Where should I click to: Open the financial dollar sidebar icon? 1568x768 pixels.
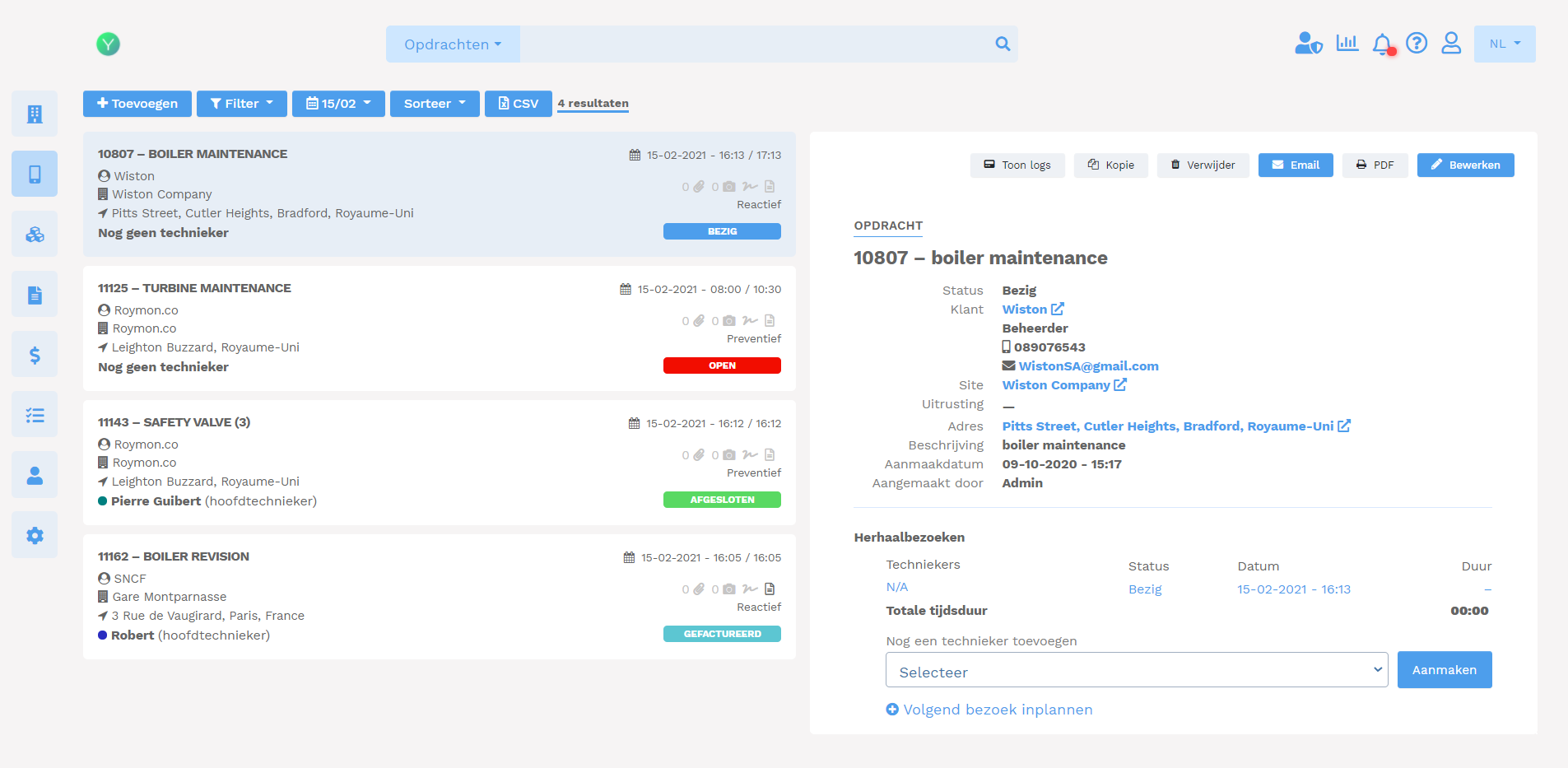35,354
